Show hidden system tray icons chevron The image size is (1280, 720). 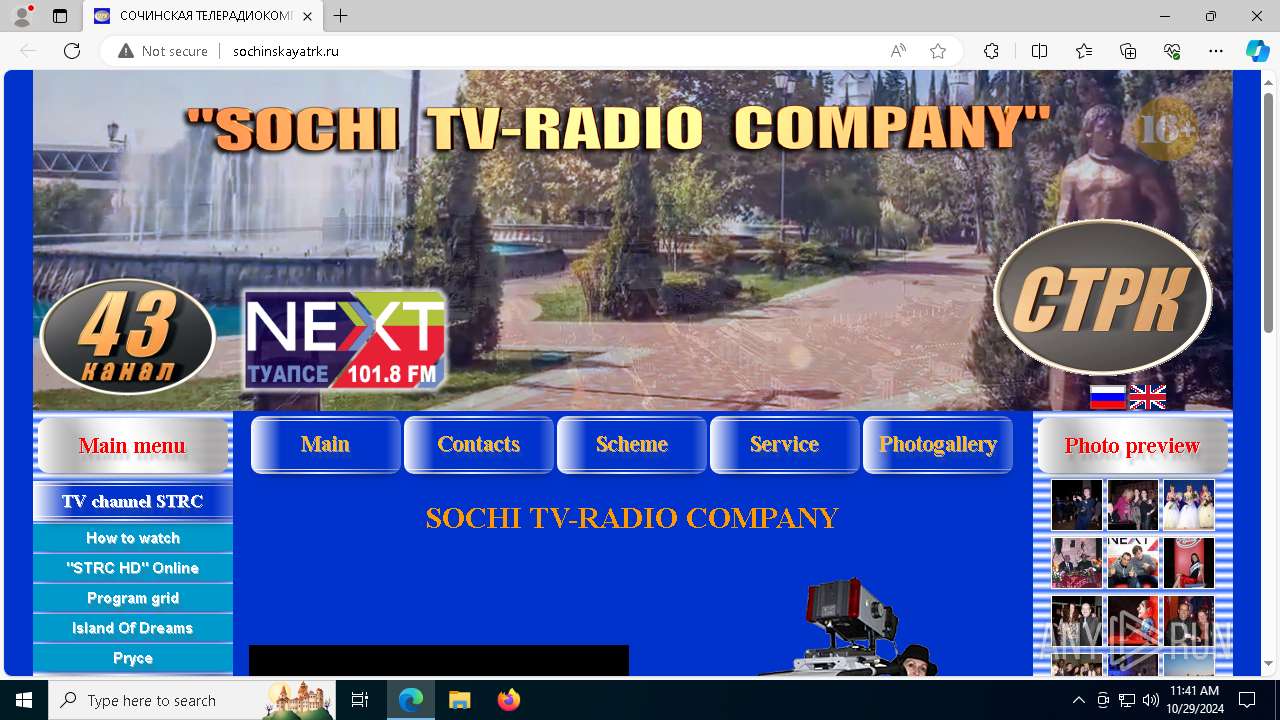pyautogui.click(x=1078, y=700)
